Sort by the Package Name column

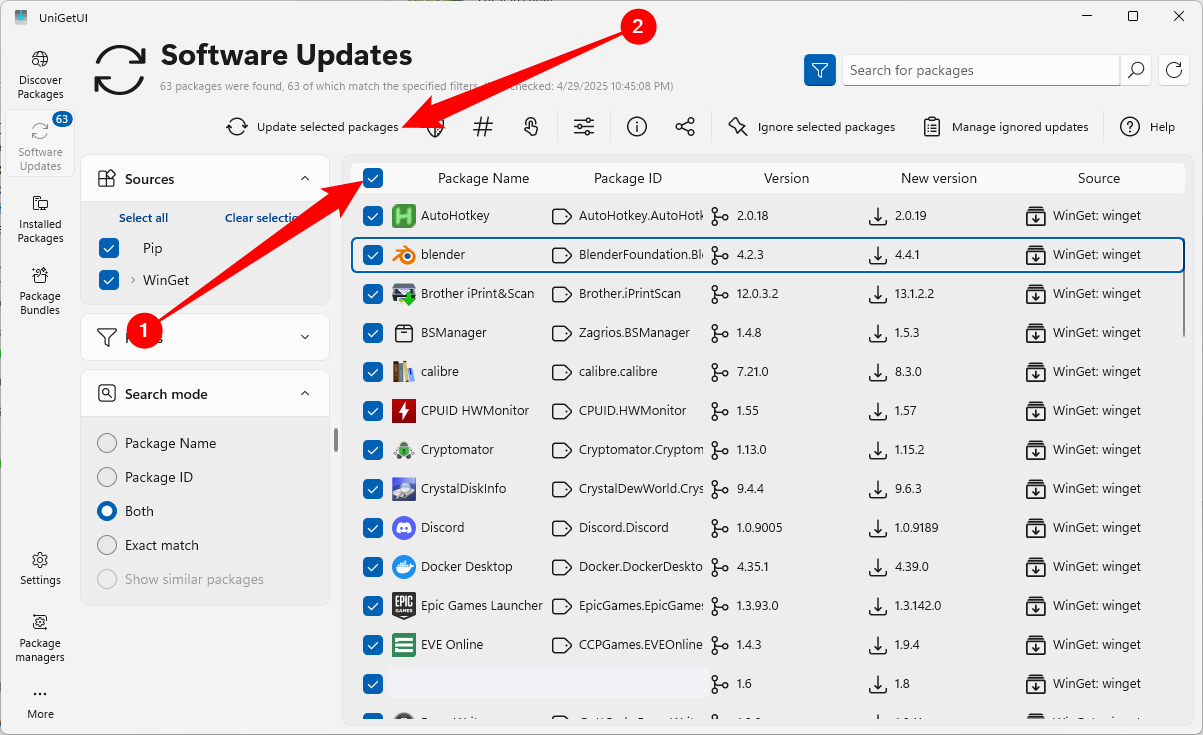pos(483,178)
